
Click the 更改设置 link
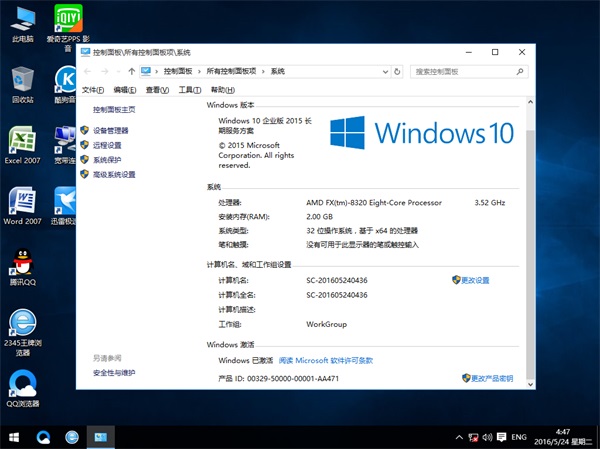475,281
